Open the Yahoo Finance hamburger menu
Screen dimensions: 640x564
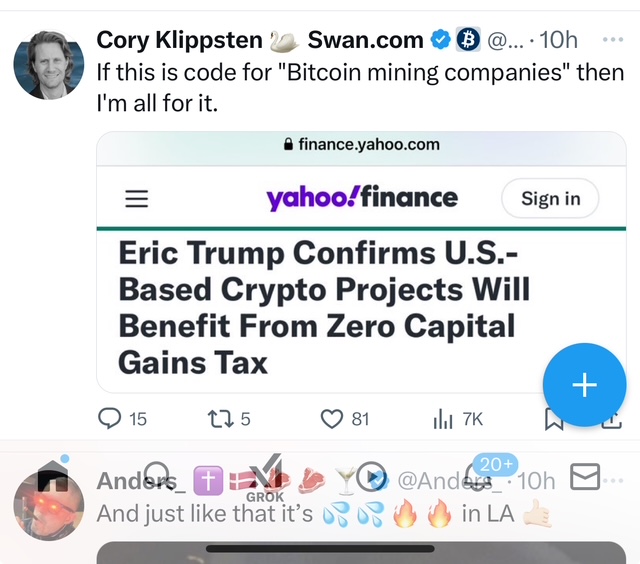point(136,199)
